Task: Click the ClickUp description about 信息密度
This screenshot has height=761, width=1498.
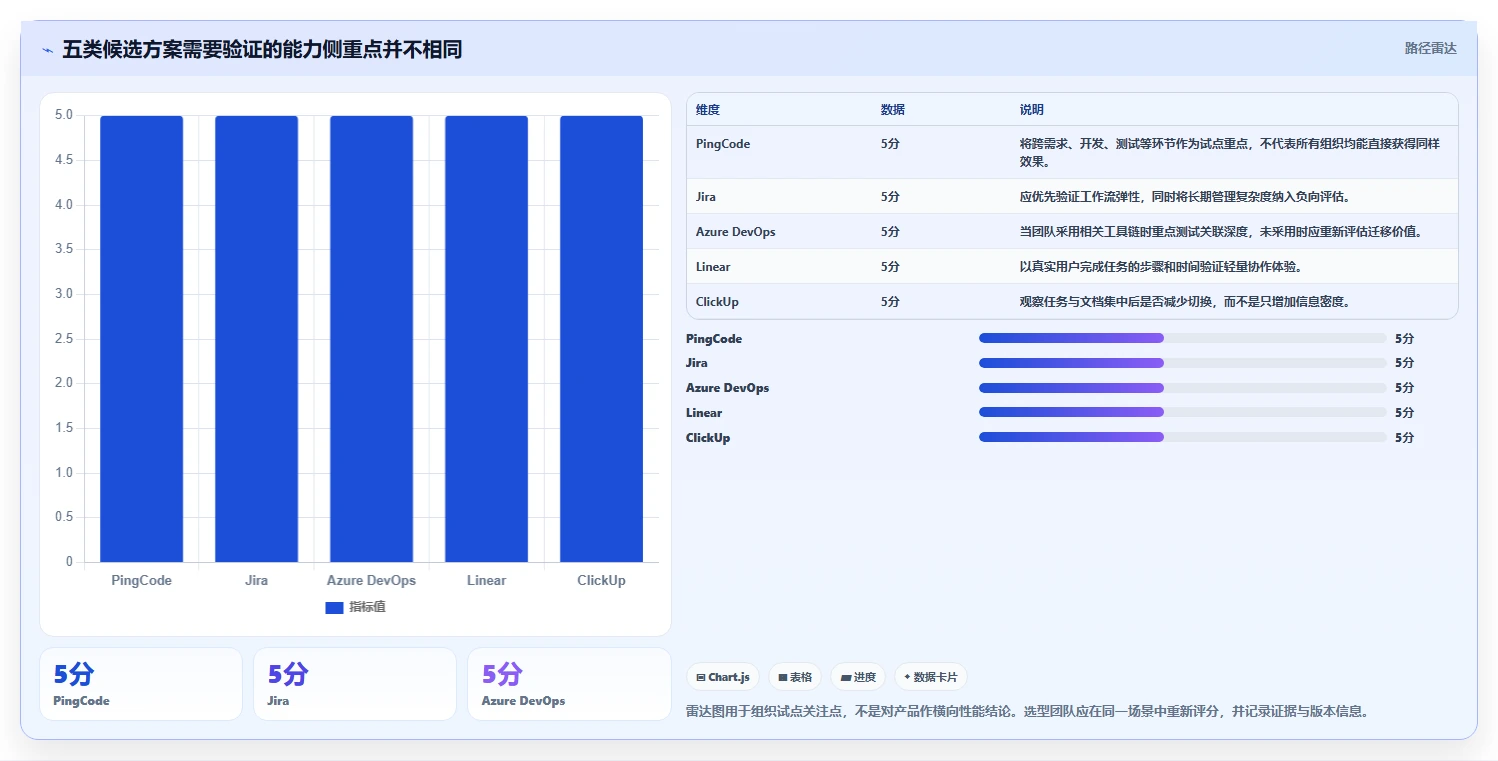Action: tap(1185, 302)
